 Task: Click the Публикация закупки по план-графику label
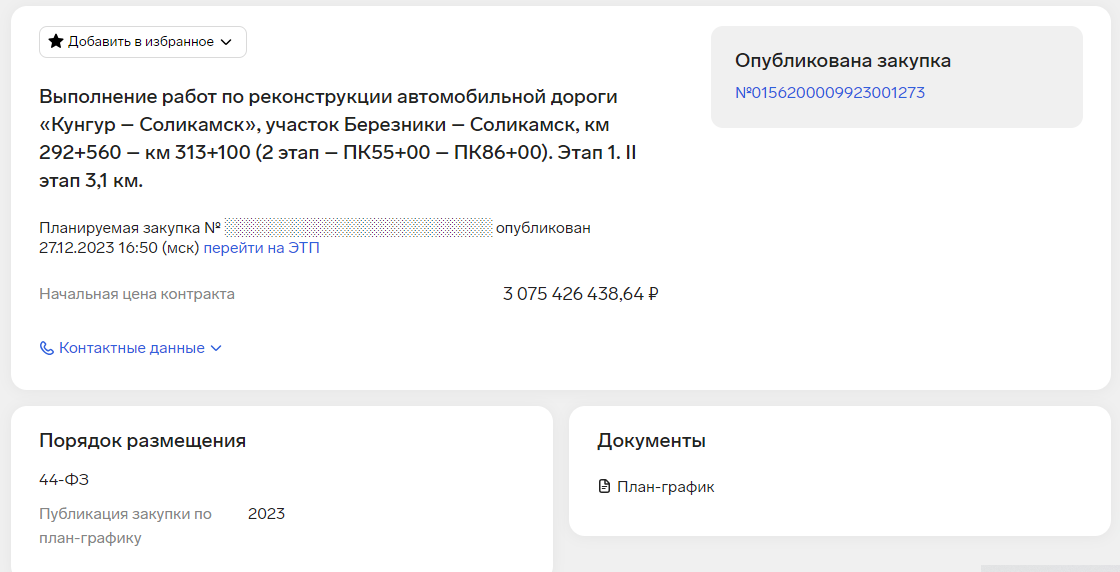tap(125, 526)
